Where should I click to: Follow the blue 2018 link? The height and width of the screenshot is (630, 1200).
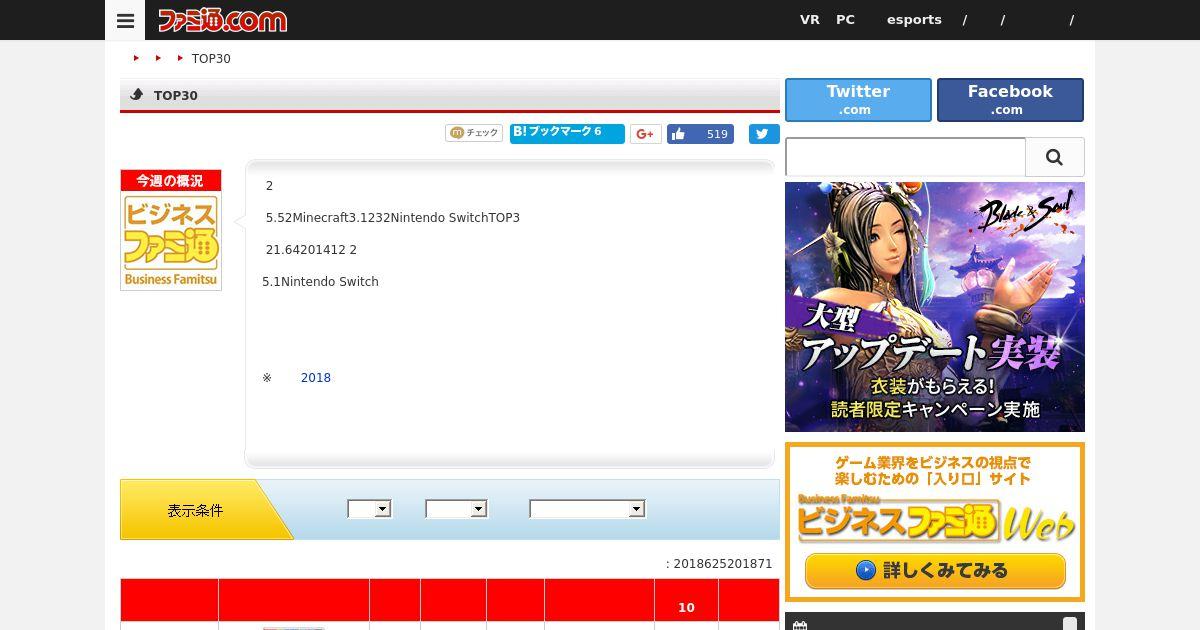(315, 378)
